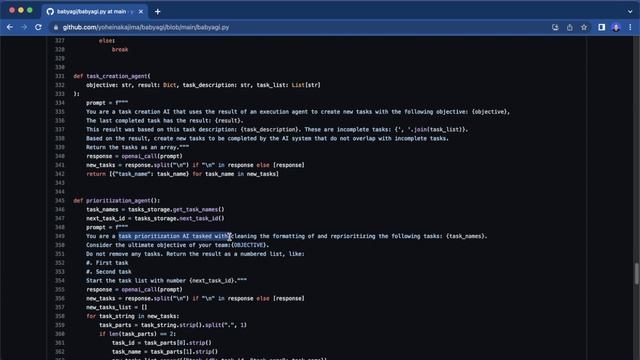Go back using the browser back arrow

pos(10,27)
